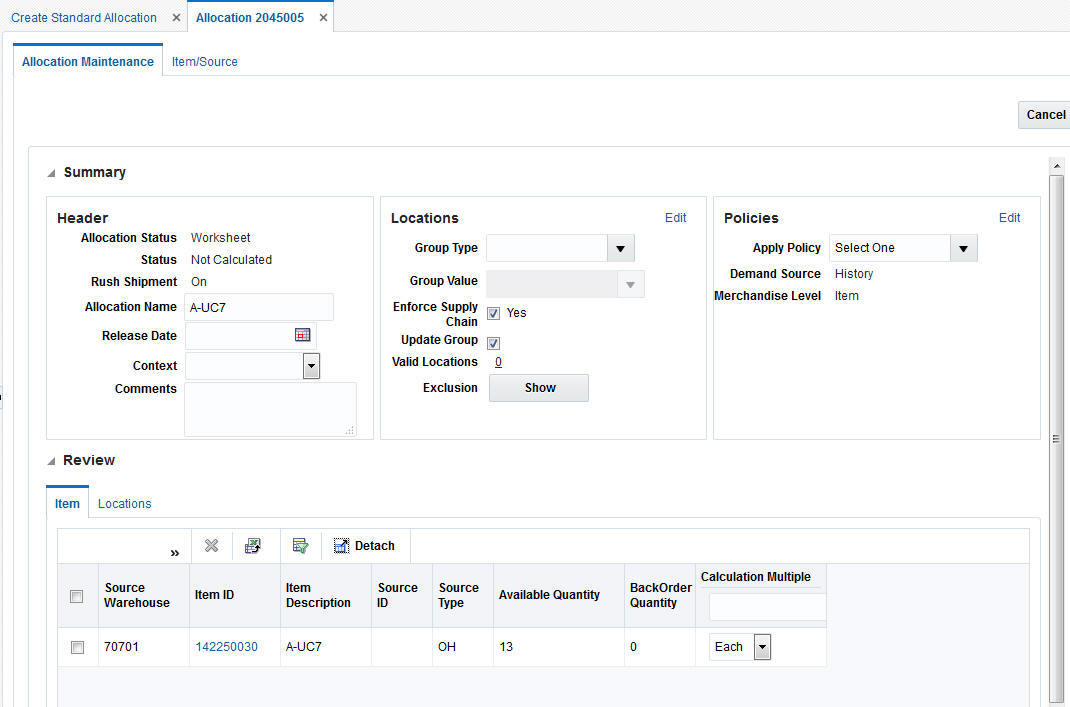
Task: Select the row checkbox for item 142250030
Action: (x=77, y=647)
